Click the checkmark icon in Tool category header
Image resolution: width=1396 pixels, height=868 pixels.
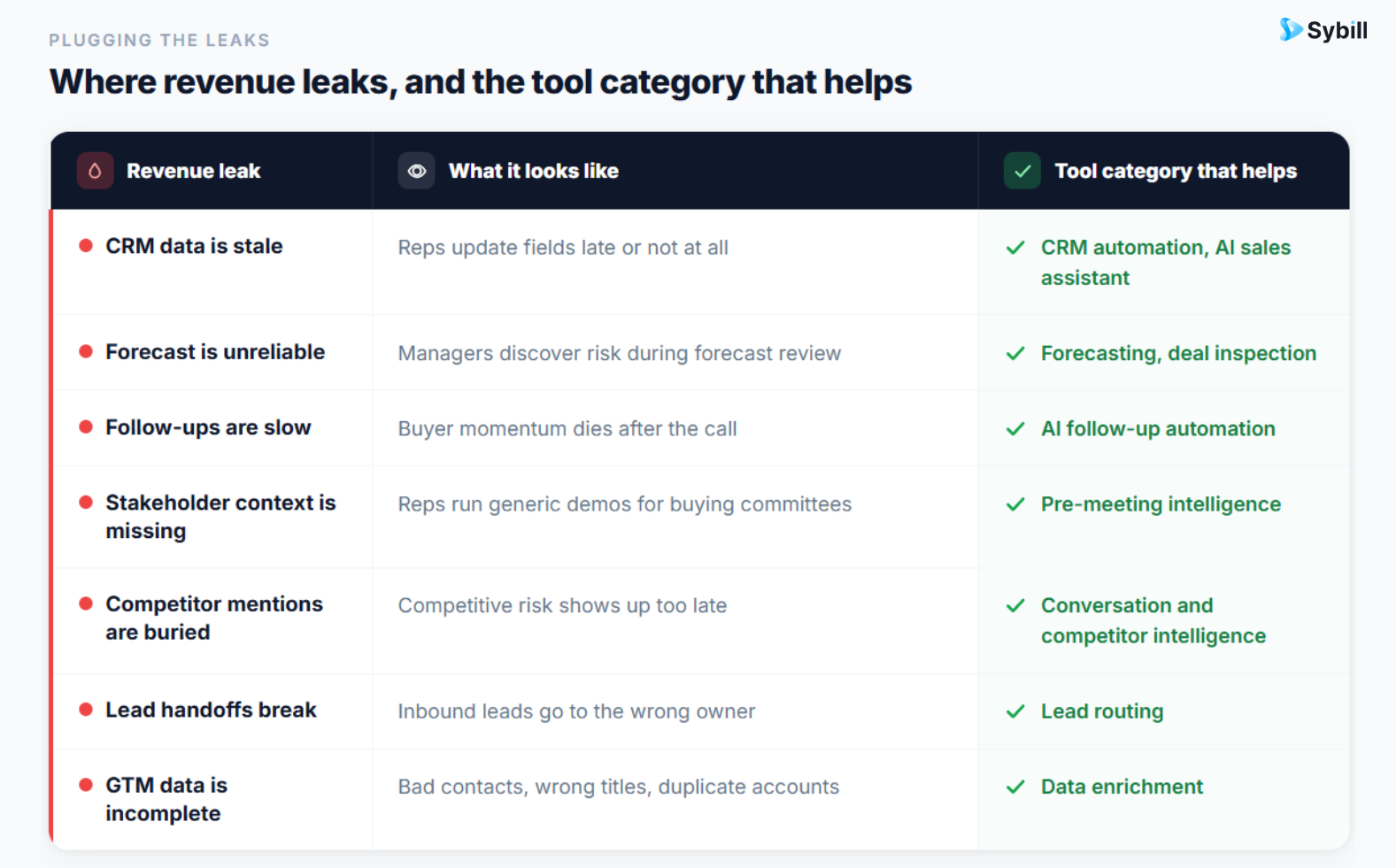pos(1022,171)
